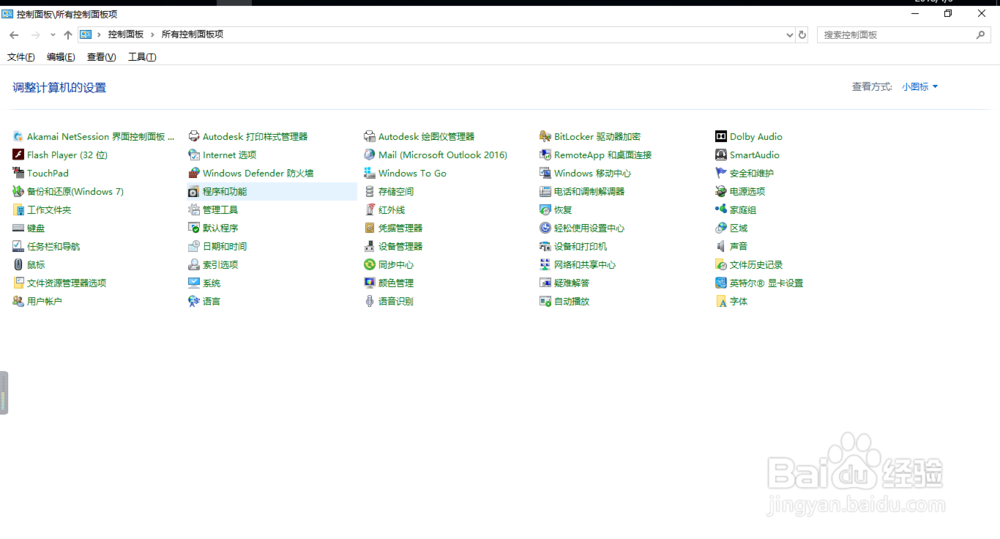Open the 网络和共享中心 icon
1000x539 pixels.
[545, 265]
